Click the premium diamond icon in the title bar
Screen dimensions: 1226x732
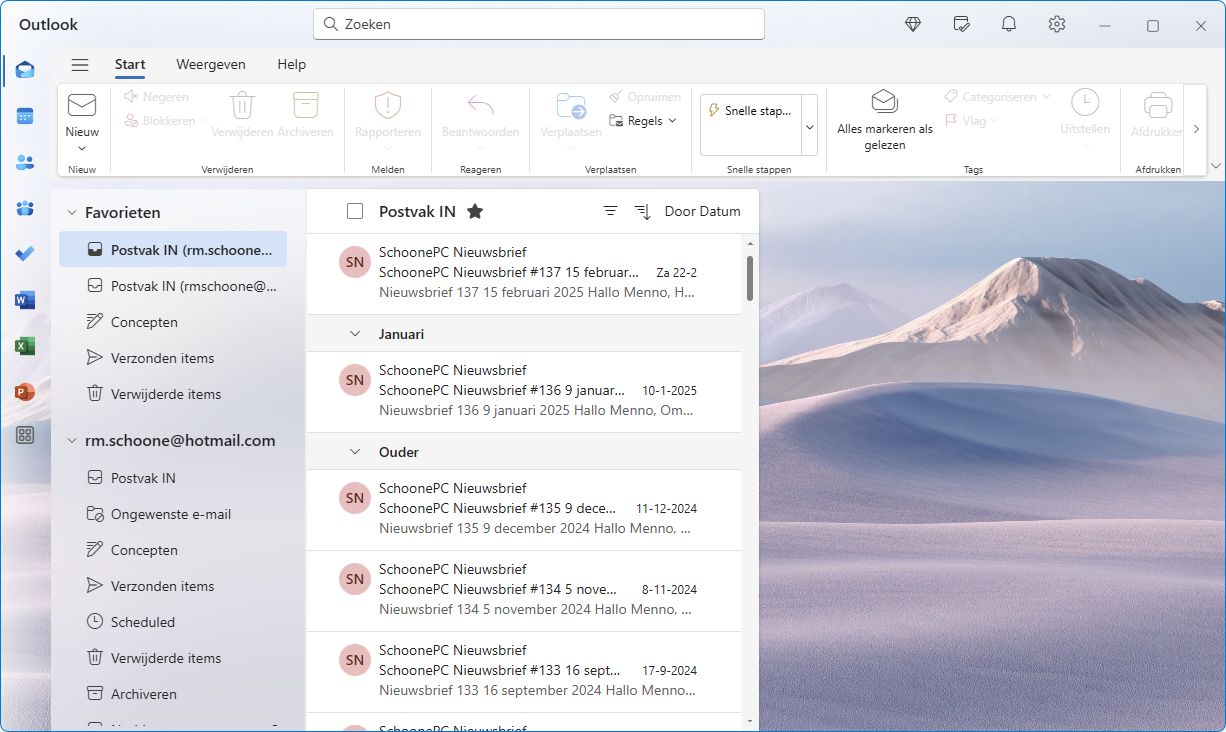click(x=913, y=24)
